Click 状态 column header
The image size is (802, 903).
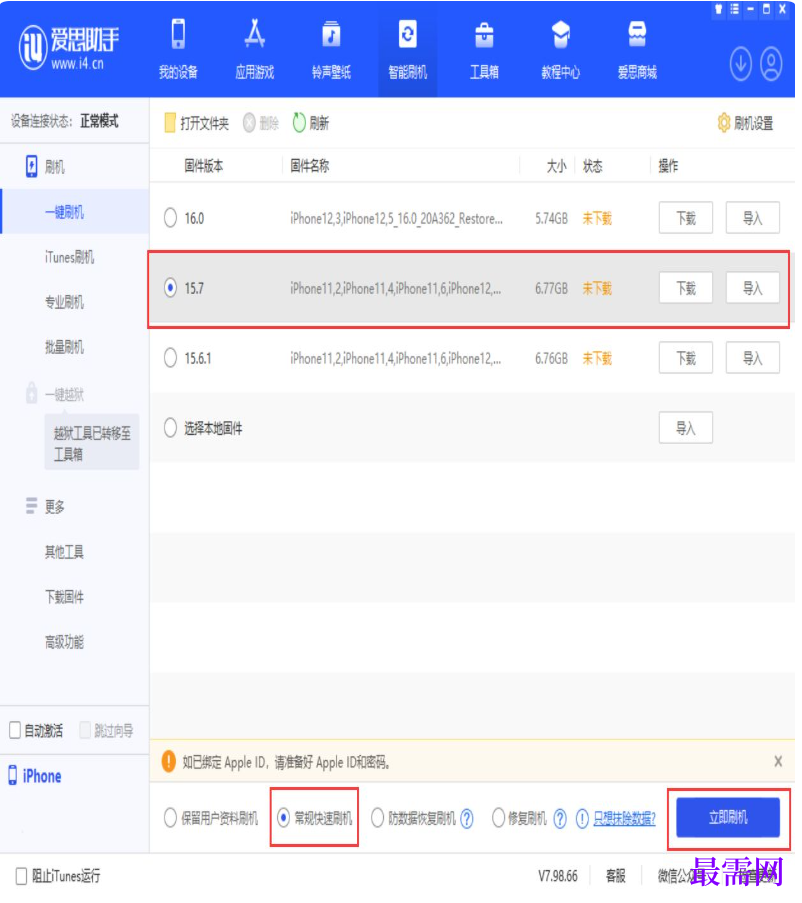[592, 166]
